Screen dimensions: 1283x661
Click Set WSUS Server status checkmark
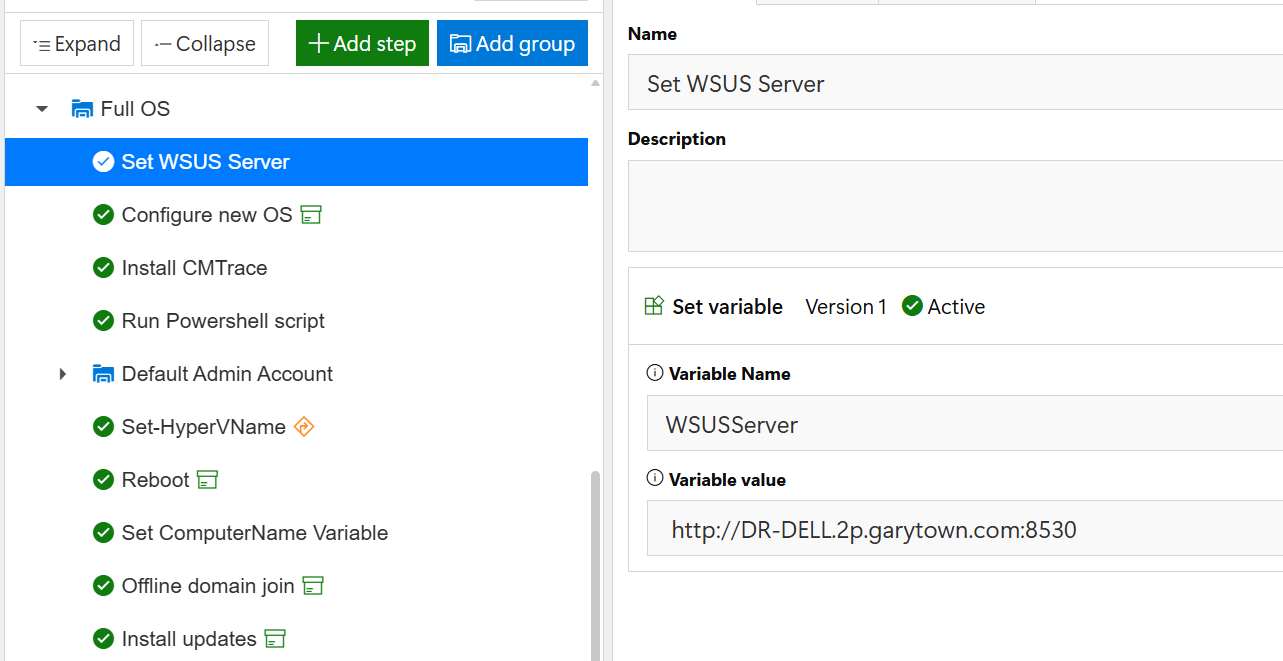[x=103, y=162]
